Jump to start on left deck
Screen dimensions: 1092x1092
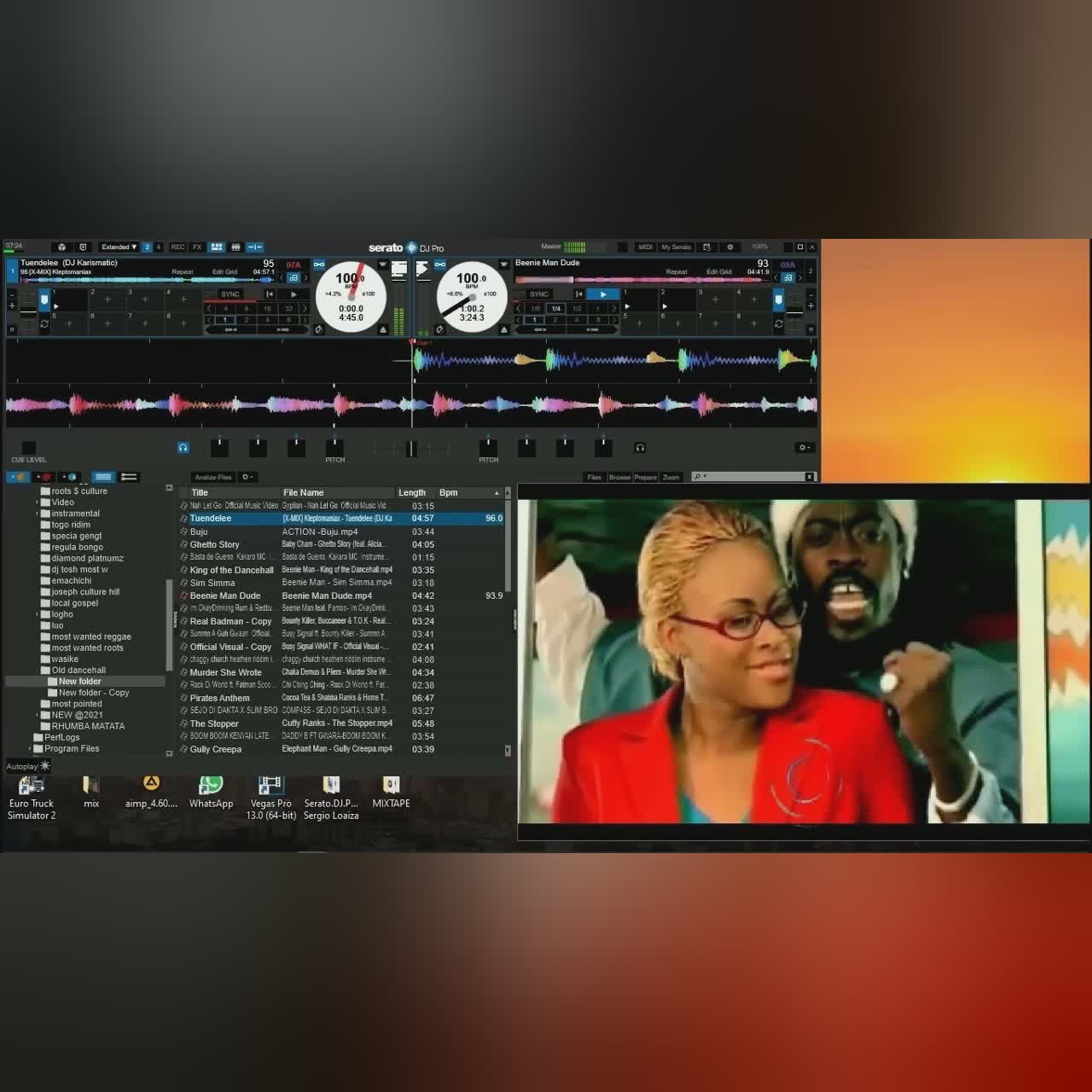269,294
